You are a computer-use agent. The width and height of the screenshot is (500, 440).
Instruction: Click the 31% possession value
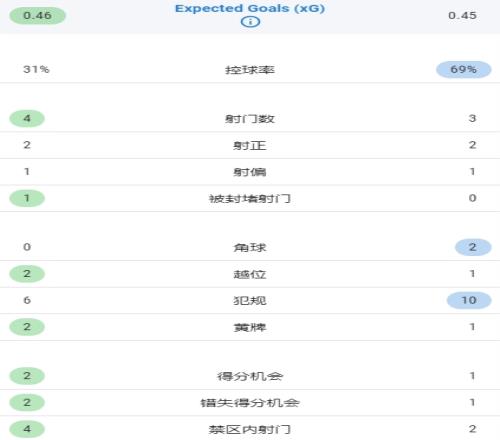point(36,69)
